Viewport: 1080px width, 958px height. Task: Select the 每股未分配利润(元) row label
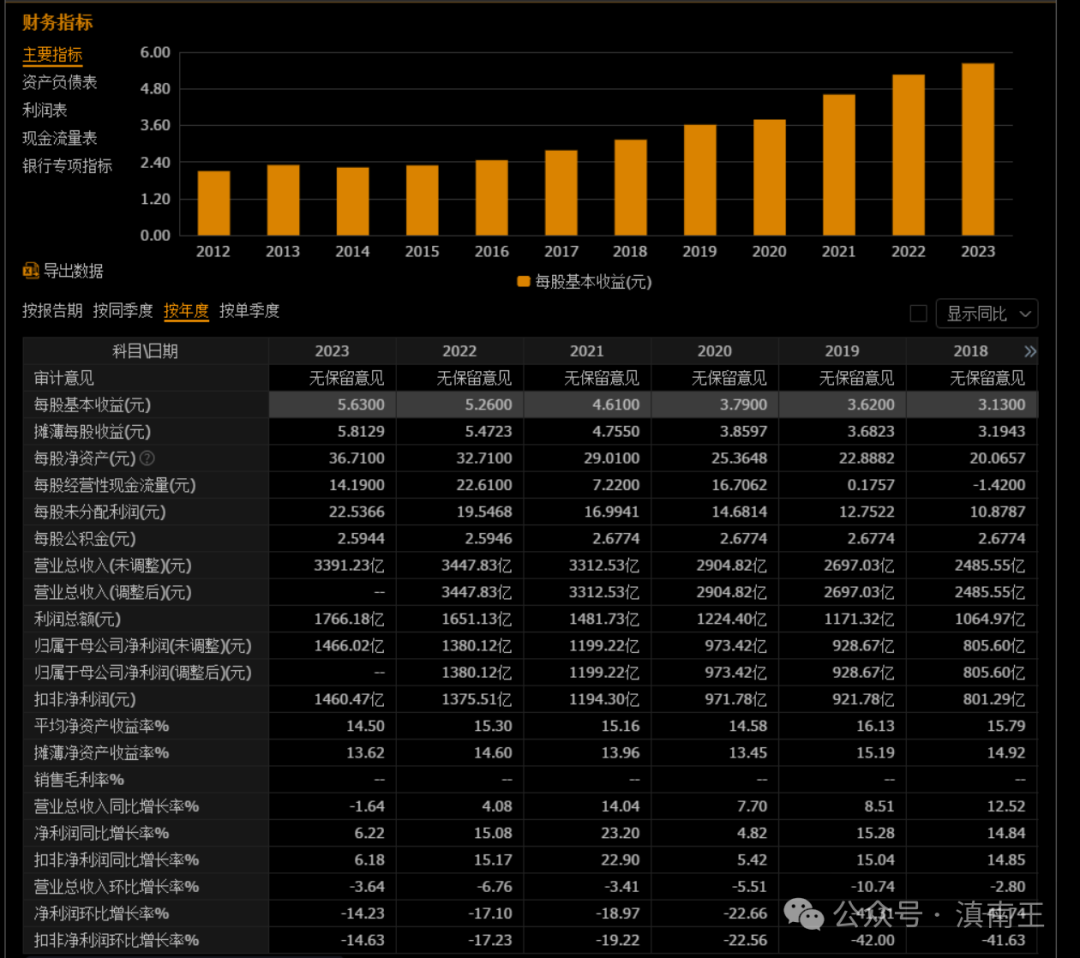(100, 512)
